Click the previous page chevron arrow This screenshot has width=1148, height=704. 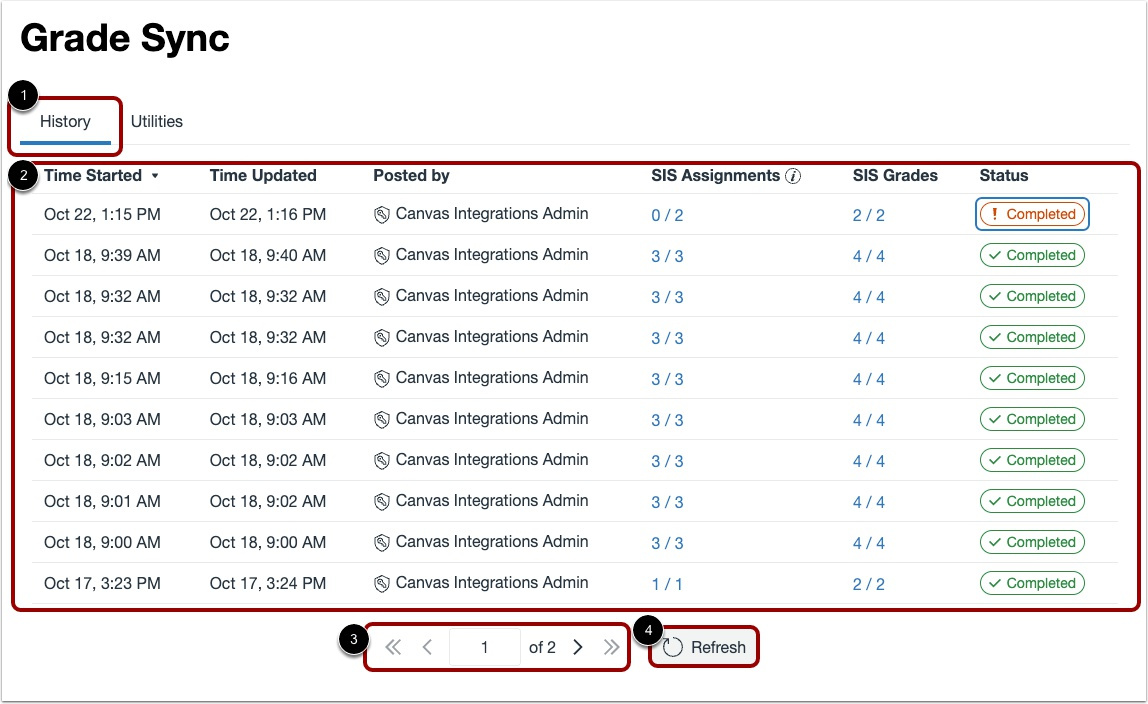(x=428, y=647)
